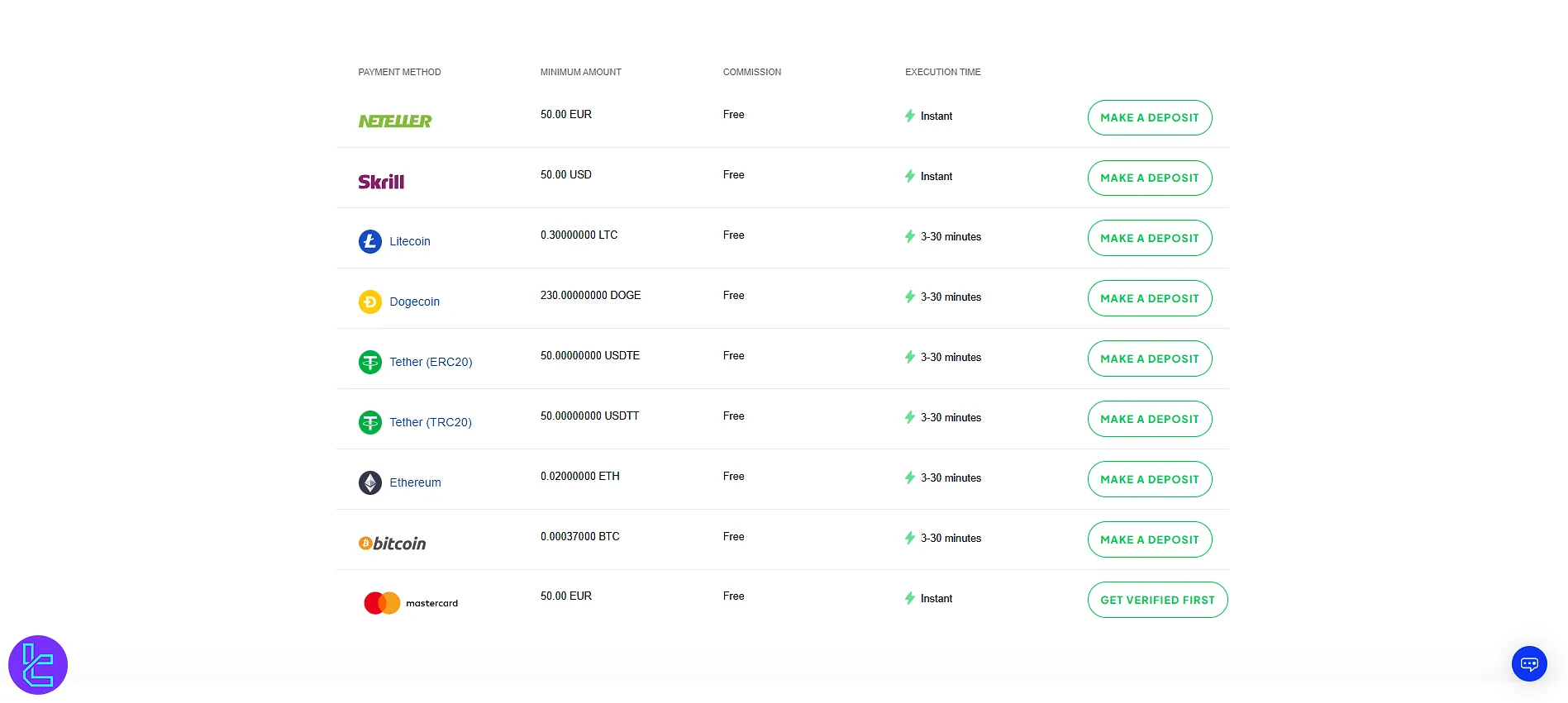1568x703 pixels.
Task: Open the Litecoin link
Action: click(410, 241)
